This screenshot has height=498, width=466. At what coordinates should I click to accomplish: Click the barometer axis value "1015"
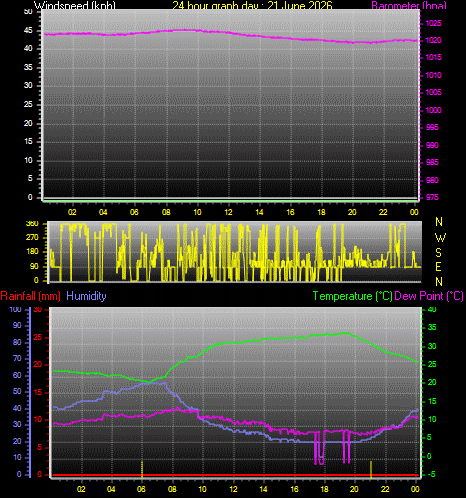click(x=433, y=57)
